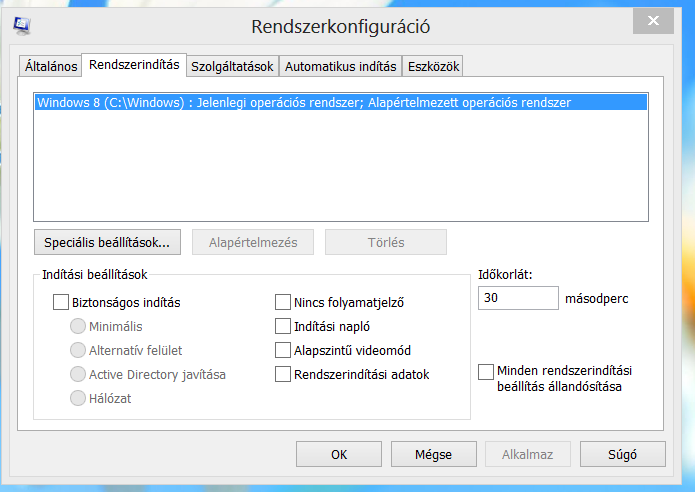Click the Rendszerkonfiguráció title bar icon
Image resolution: width=695 pixels, height=492 pixels.
(22, 26)
